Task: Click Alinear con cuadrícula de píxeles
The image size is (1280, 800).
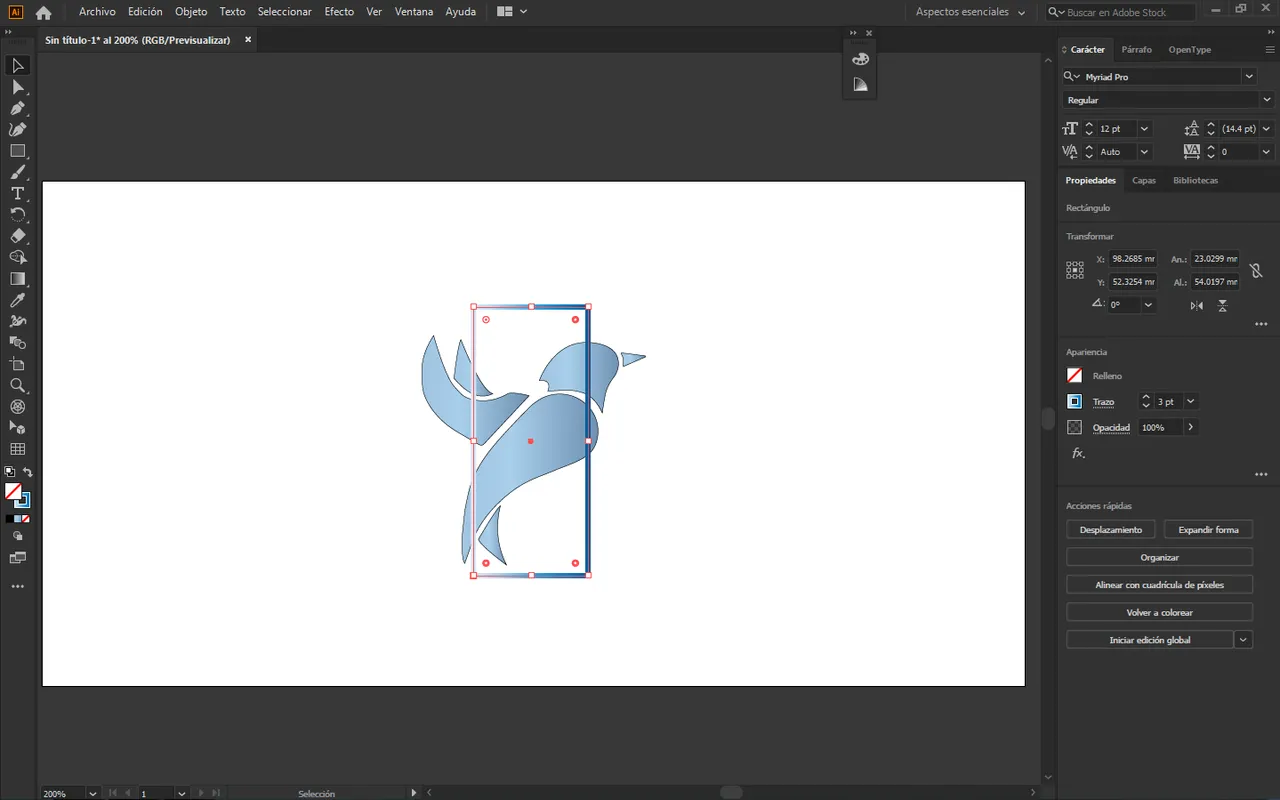Action: click(1160, 585)
